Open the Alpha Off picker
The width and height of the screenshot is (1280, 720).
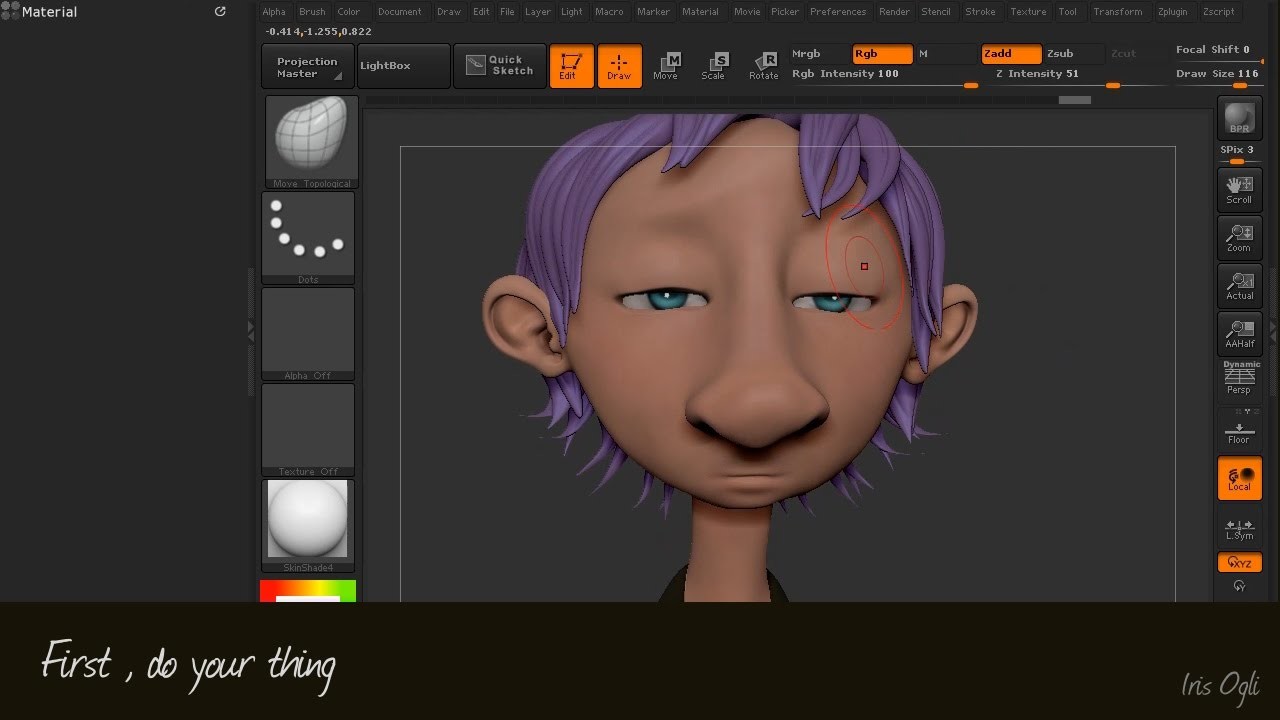[x=308, y=330]
